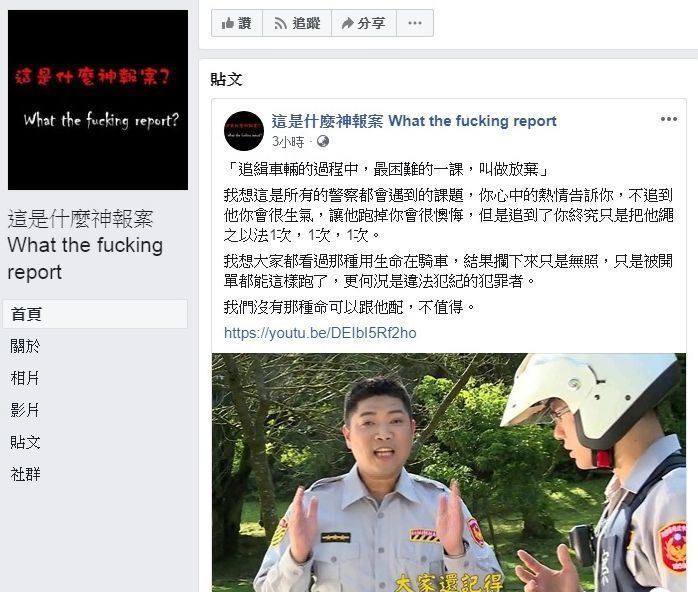Click the 貼文 section heading
The height and width of the screenshot is (592, 698).
(226, 79)
